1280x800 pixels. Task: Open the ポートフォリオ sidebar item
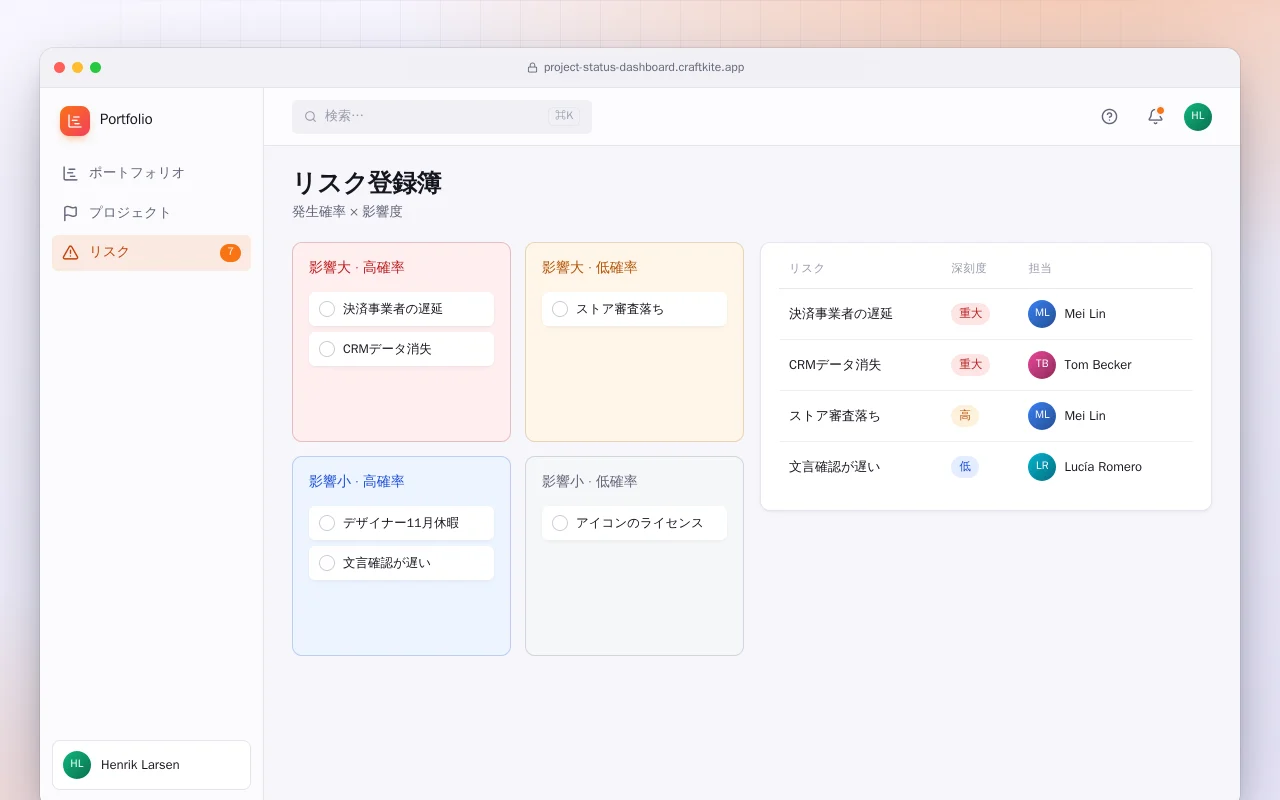click(151, 173)
